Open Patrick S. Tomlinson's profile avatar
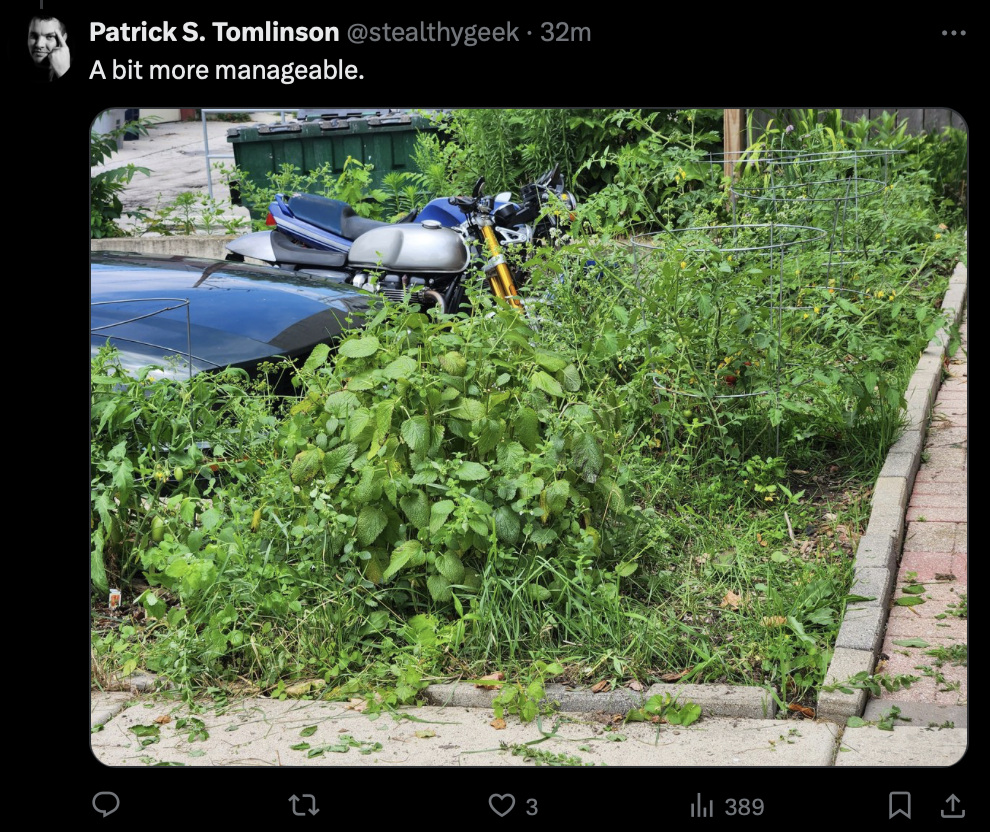The height and width of the screenshot is (832, 990). coord(49,48)
